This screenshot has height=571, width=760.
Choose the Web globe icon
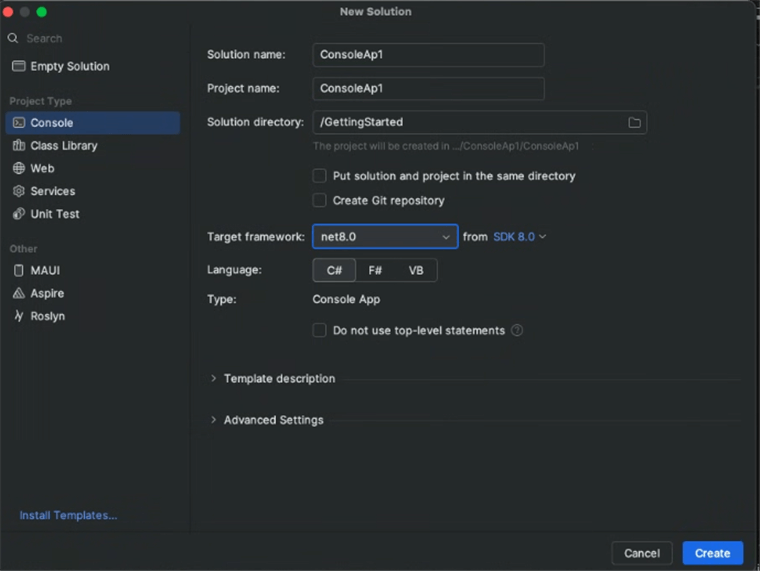pos(19,169)
